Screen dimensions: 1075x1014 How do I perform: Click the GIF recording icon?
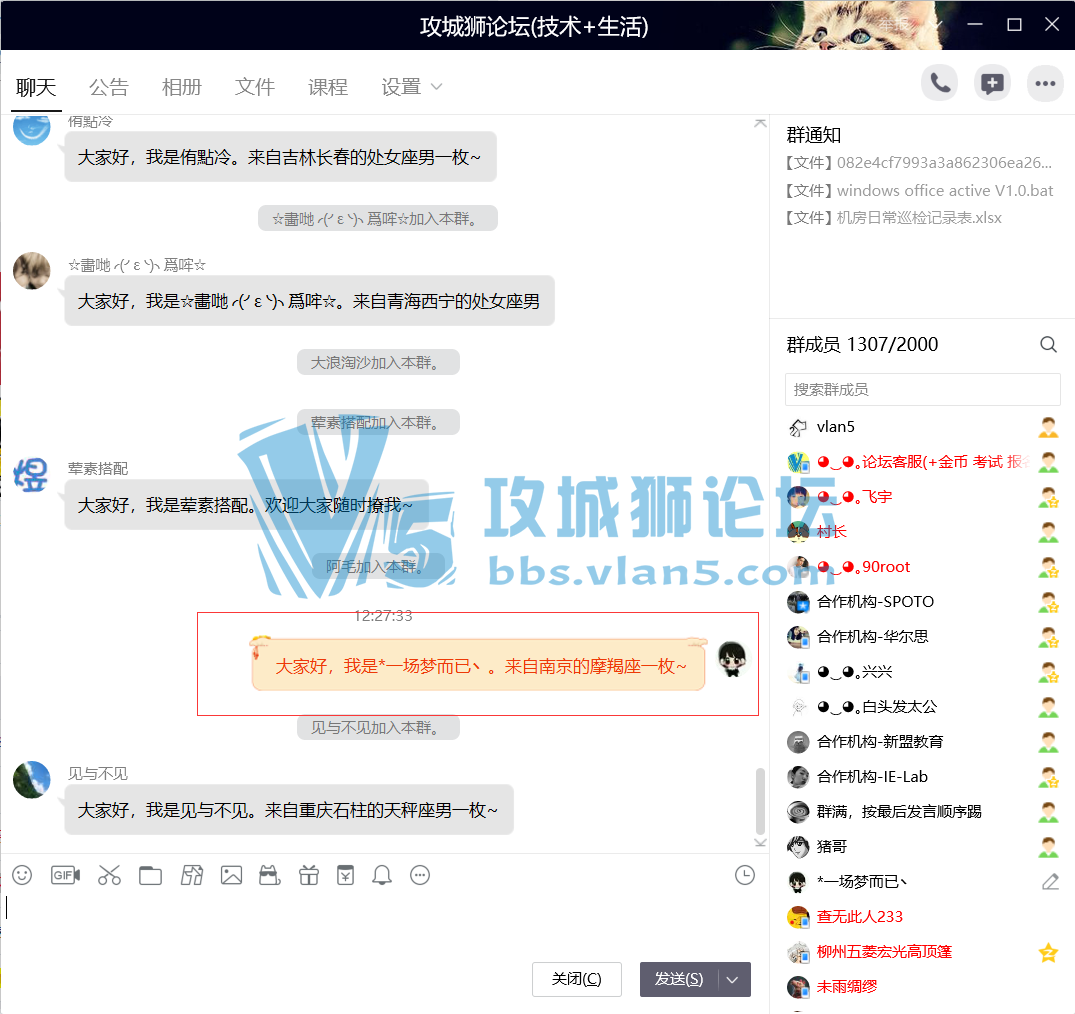tap(65, 875)
